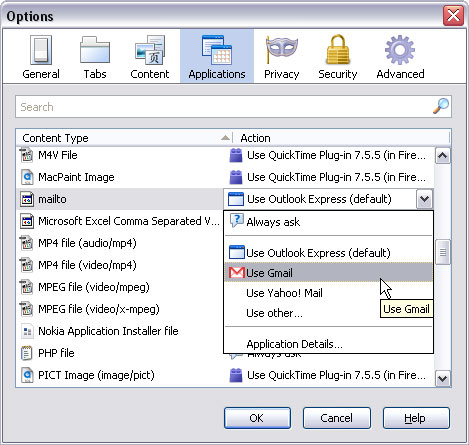Click the vertical scrollbar thumb
The image size is (469, 445).
[x=443, y=252]
